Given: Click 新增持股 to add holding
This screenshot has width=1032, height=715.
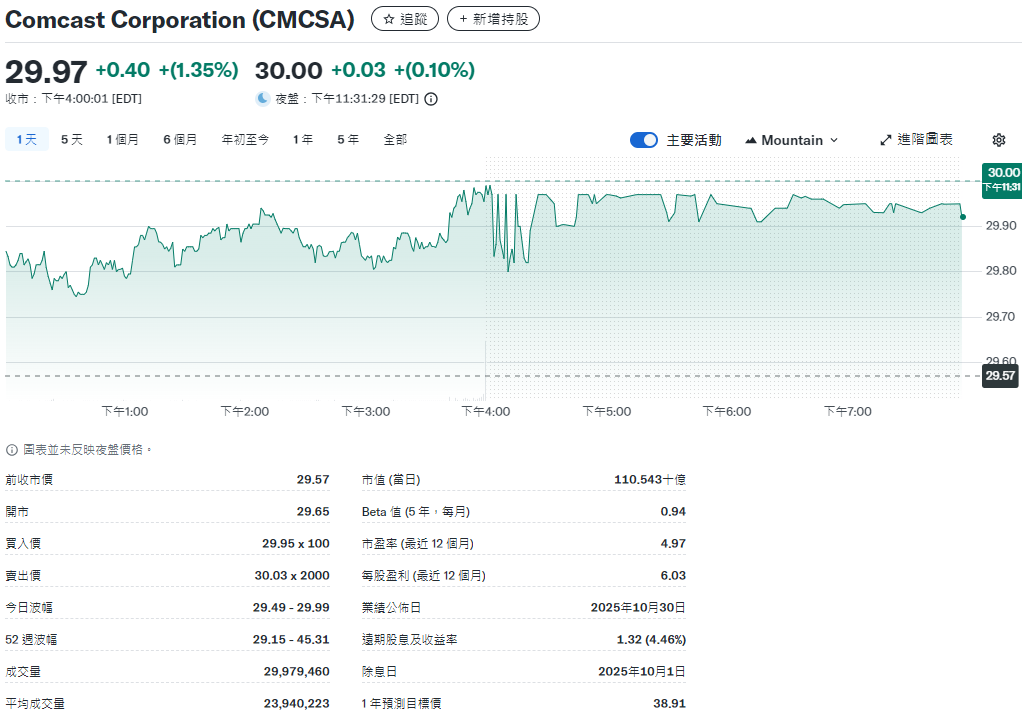Looking at the screenshot, I should [493, 19].
